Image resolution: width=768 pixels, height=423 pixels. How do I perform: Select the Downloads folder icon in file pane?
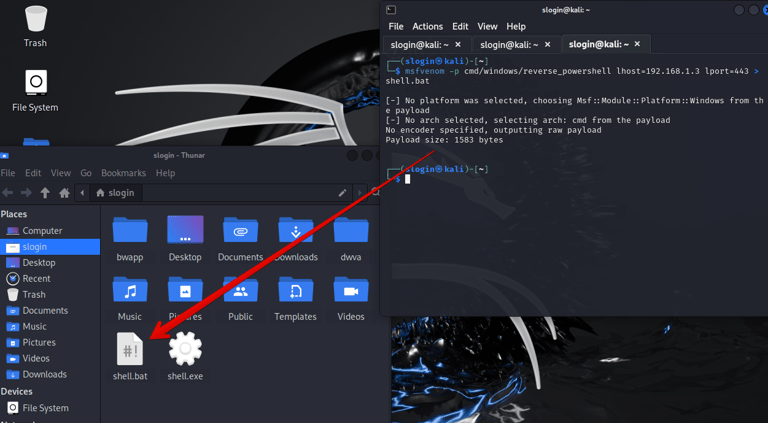tap(296, 230)
